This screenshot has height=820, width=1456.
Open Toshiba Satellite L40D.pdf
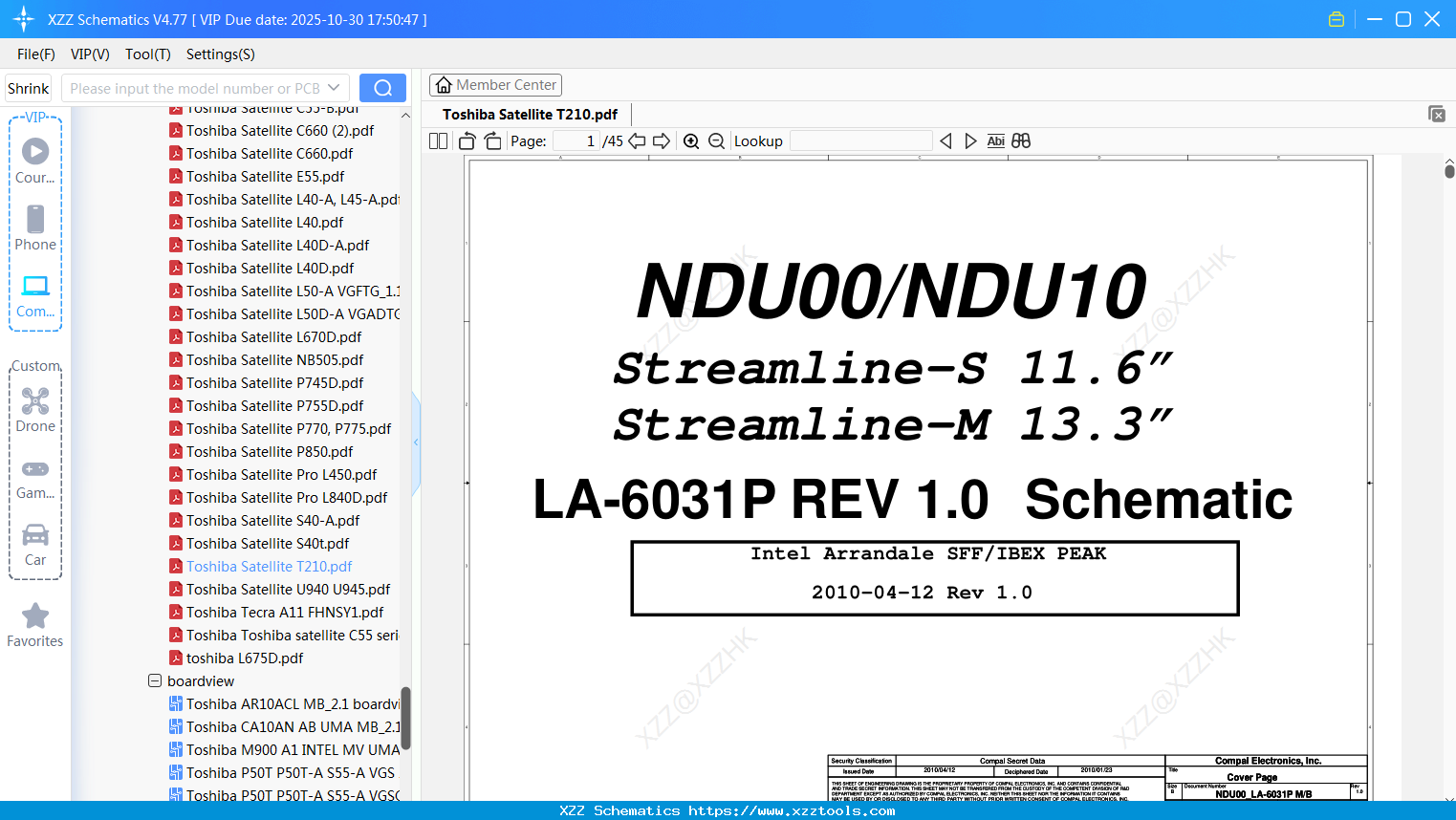click(261, 269)
